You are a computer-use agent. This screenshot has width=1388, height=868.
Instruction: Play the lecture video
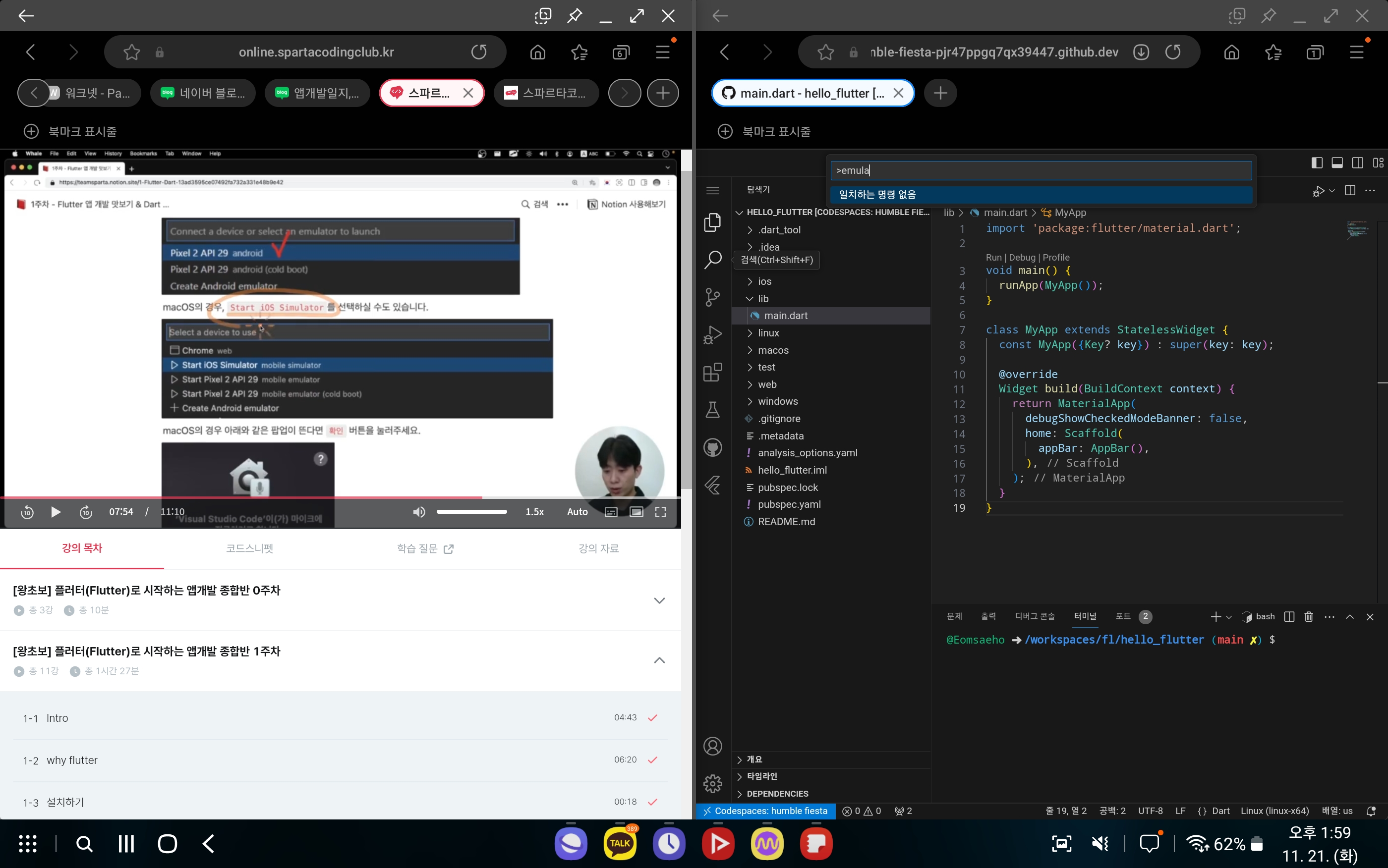[56, 511]
